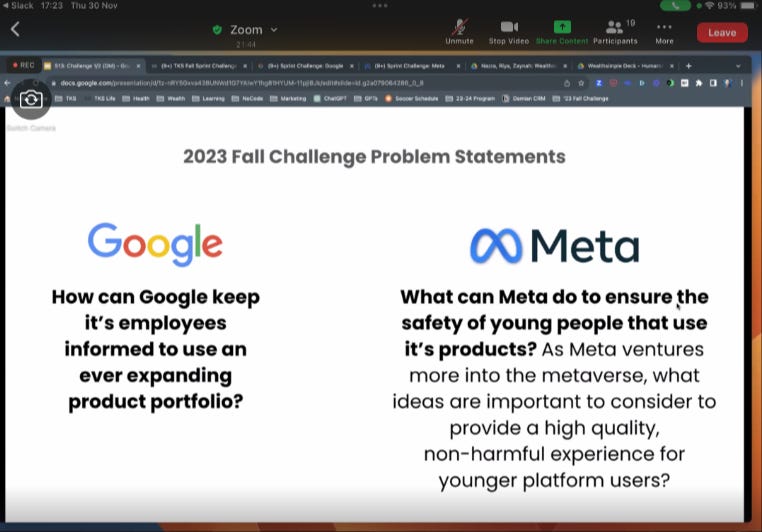Switch to the Sprint Challenge: Google tab
Screen dimensions: 762x532
(305, 66)
